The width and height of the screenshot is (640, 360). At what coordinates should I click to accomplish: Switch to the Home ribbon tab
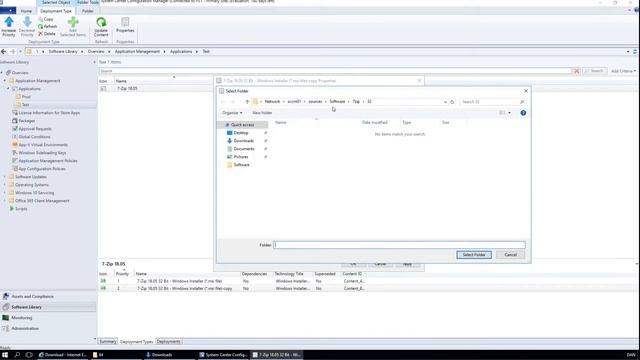click(x=26, y=11)
